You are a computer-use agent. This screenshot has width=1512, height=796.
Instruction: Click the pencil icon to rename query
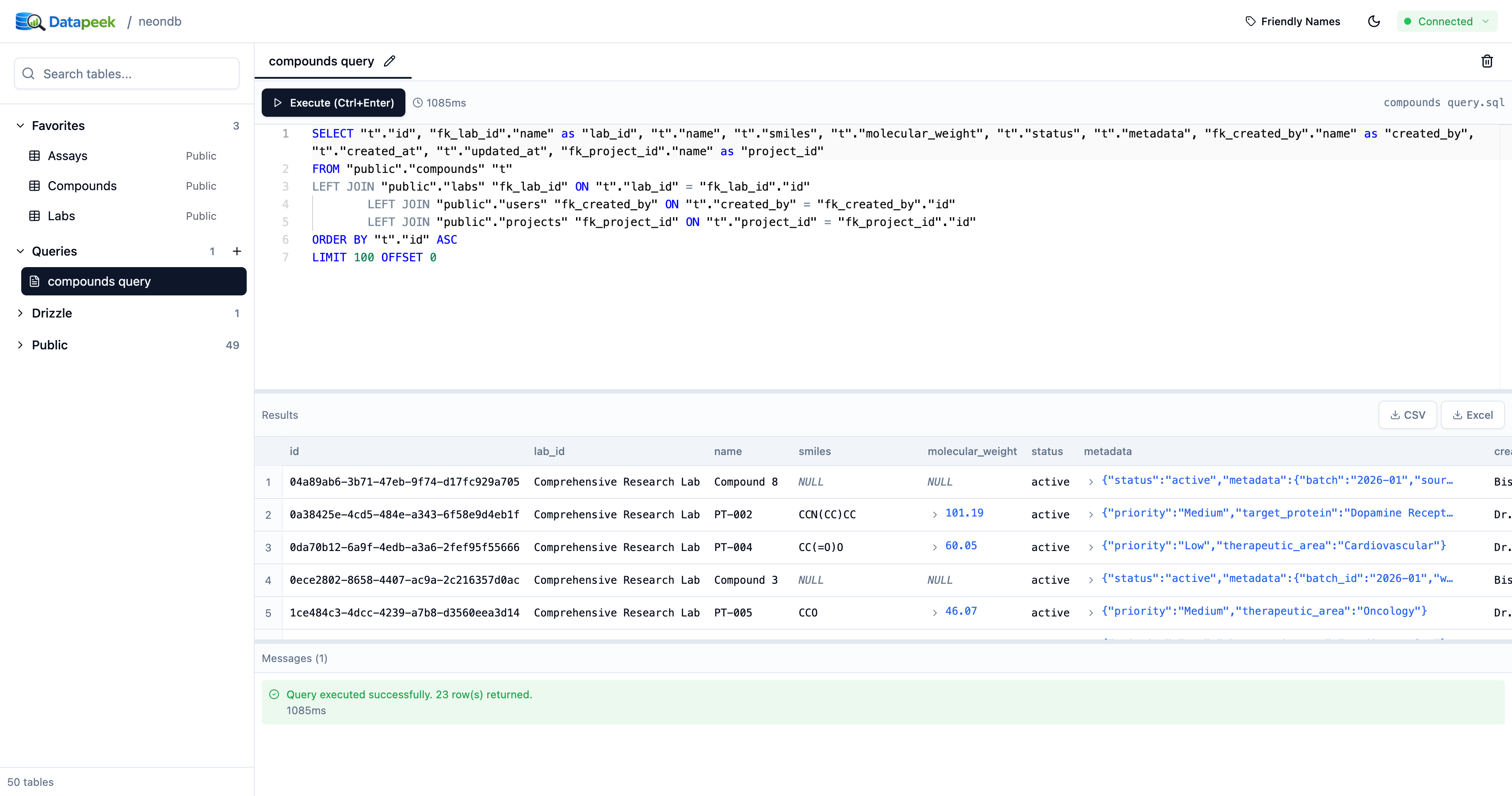pos(389,61)
